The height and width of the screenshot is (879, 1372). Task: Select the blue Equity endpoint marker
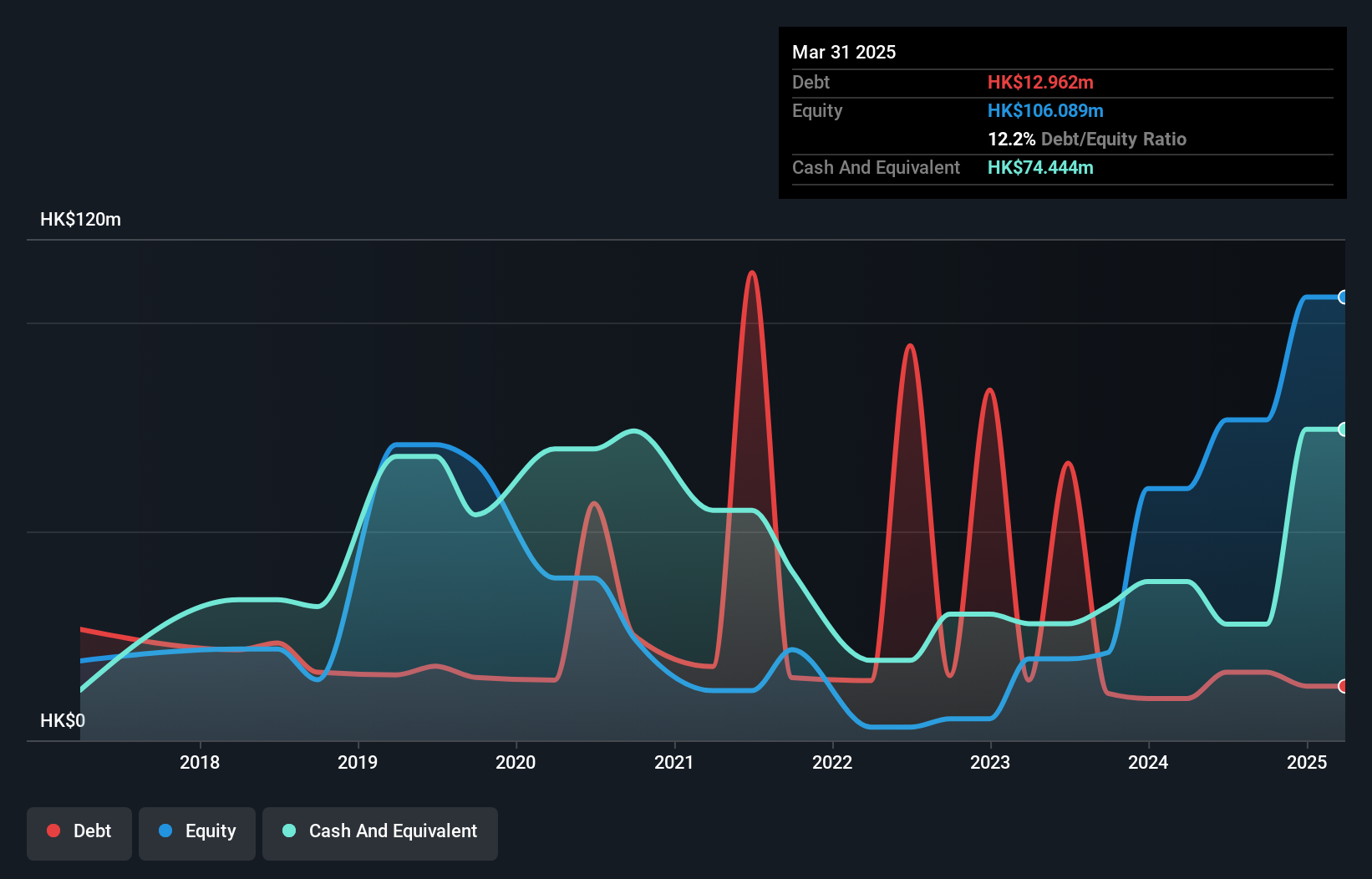(x=1343, y=297)
